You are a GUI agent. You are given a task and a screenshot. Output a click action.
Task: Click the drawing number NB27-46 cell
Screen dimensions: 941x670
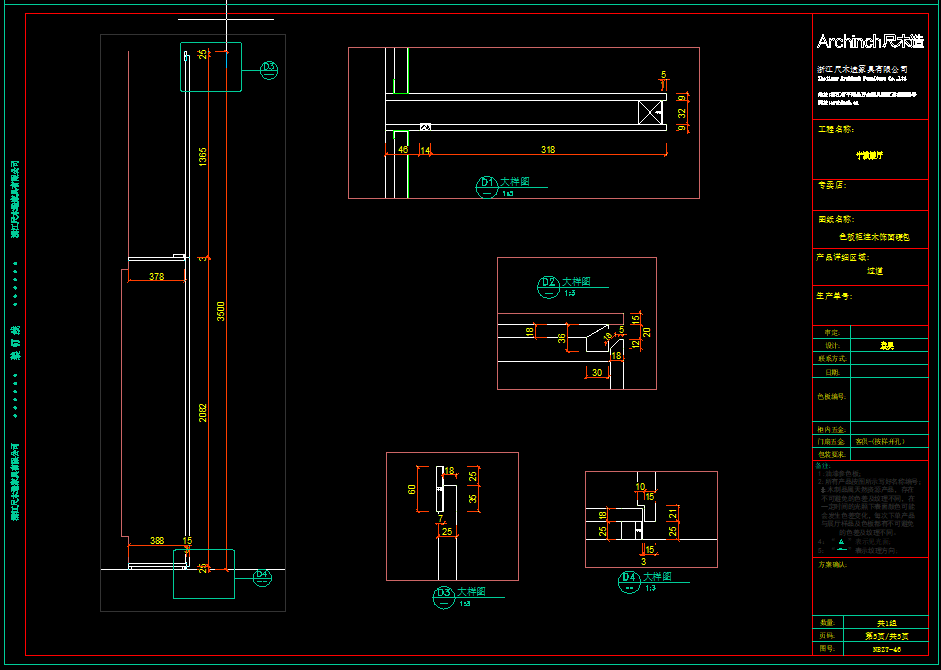click(x=887, y=649)
